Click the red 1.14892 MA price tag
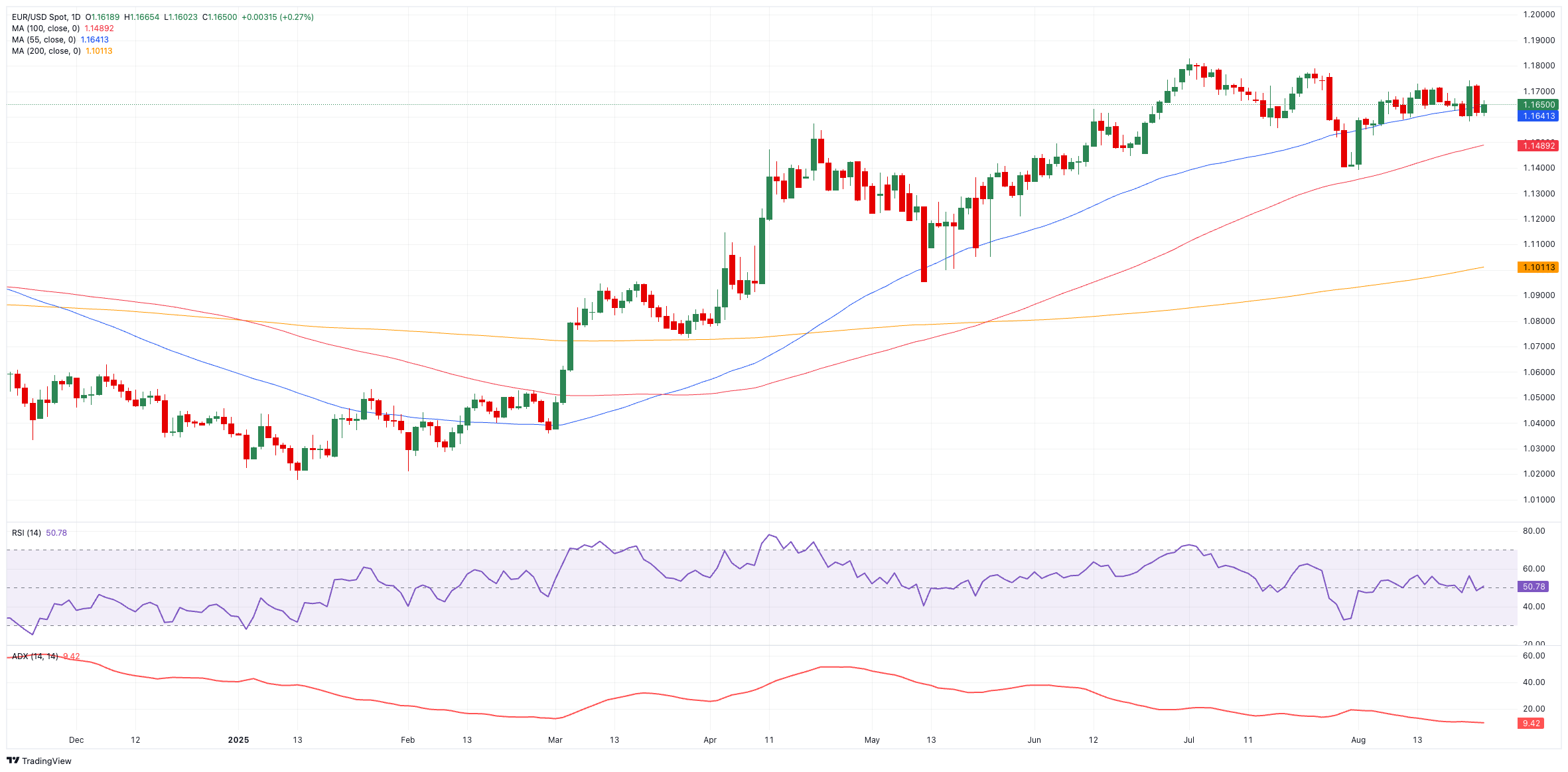 1538,146
